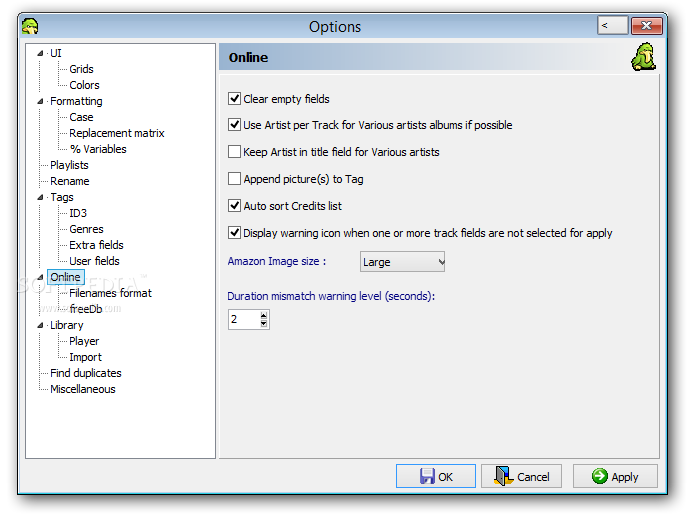Click the '<' title bar button
The height and width of the screenshot is (515, 688).
tap(613, 25)
